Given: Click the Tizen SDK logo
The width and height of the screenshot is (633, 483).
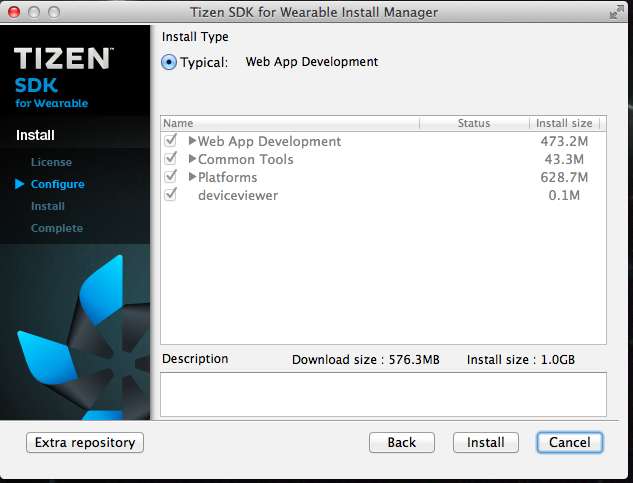Looking at the screenshot, I should (x=64, y=77).
